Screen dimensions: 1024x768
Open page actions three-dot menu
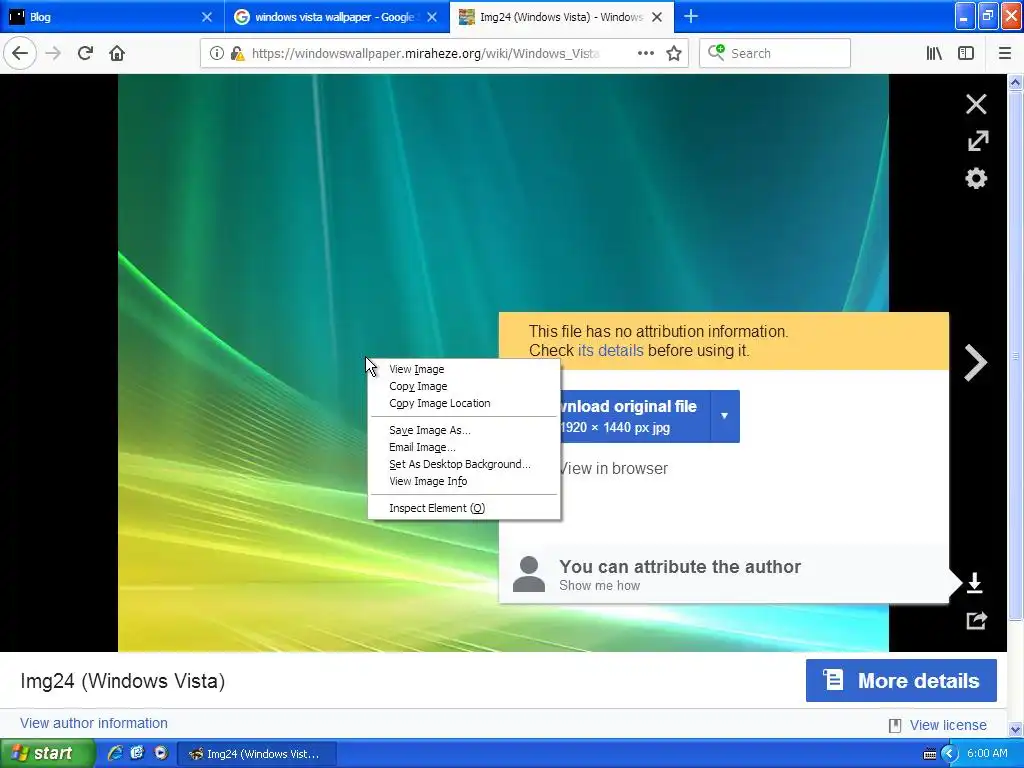646,53
